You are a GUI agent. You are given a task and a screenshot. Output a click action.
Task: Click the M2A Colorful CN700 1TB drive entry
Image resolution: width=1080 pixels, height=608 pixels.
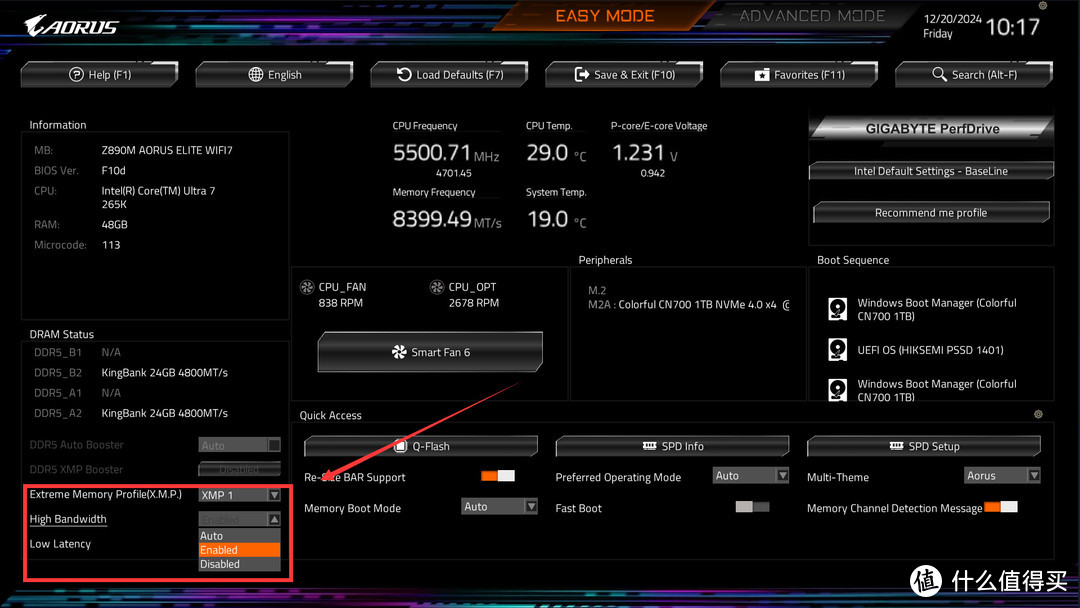(689, 304)
